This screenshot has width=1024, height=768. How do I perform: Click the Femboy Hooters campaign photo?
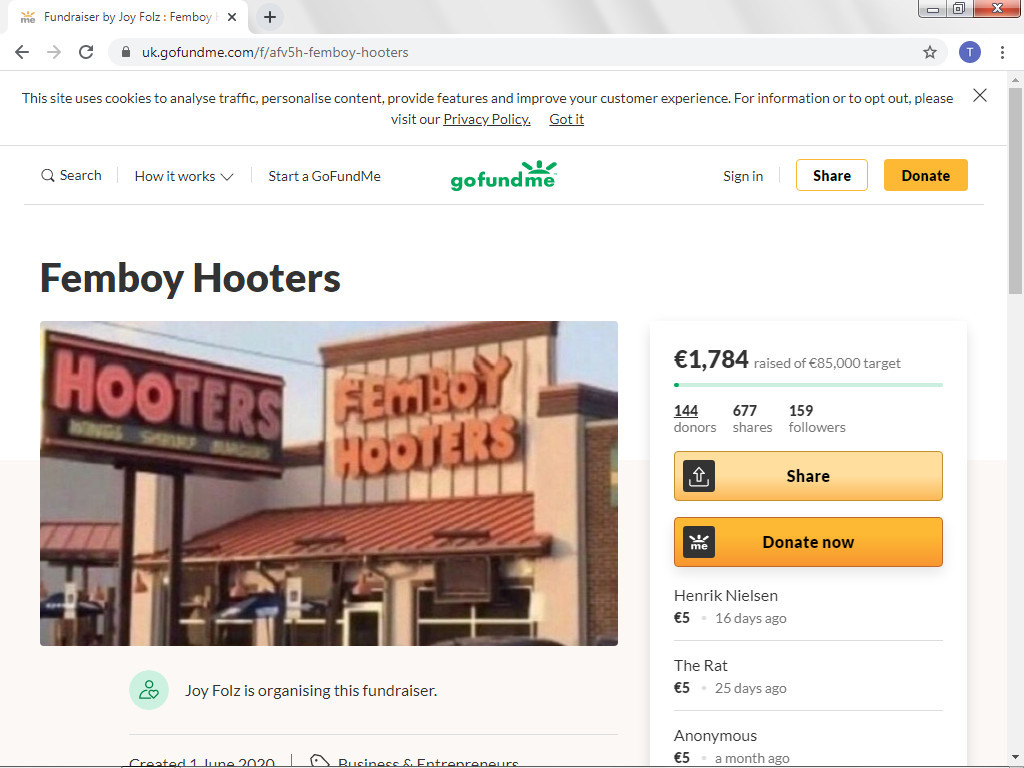coord(328,483)
